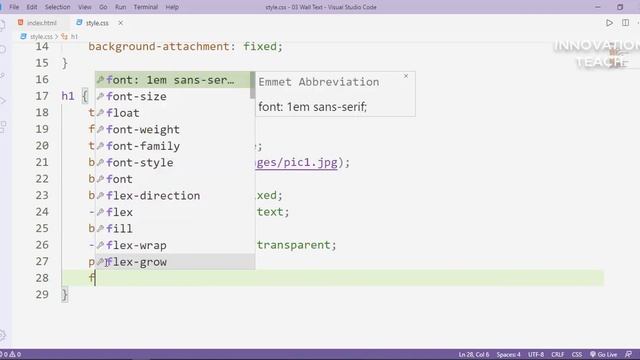Image resolution: width=640 pixels, height=360 pixels.
Task: Open Extensions icon in the activity bar
Action: coord(3,127)
